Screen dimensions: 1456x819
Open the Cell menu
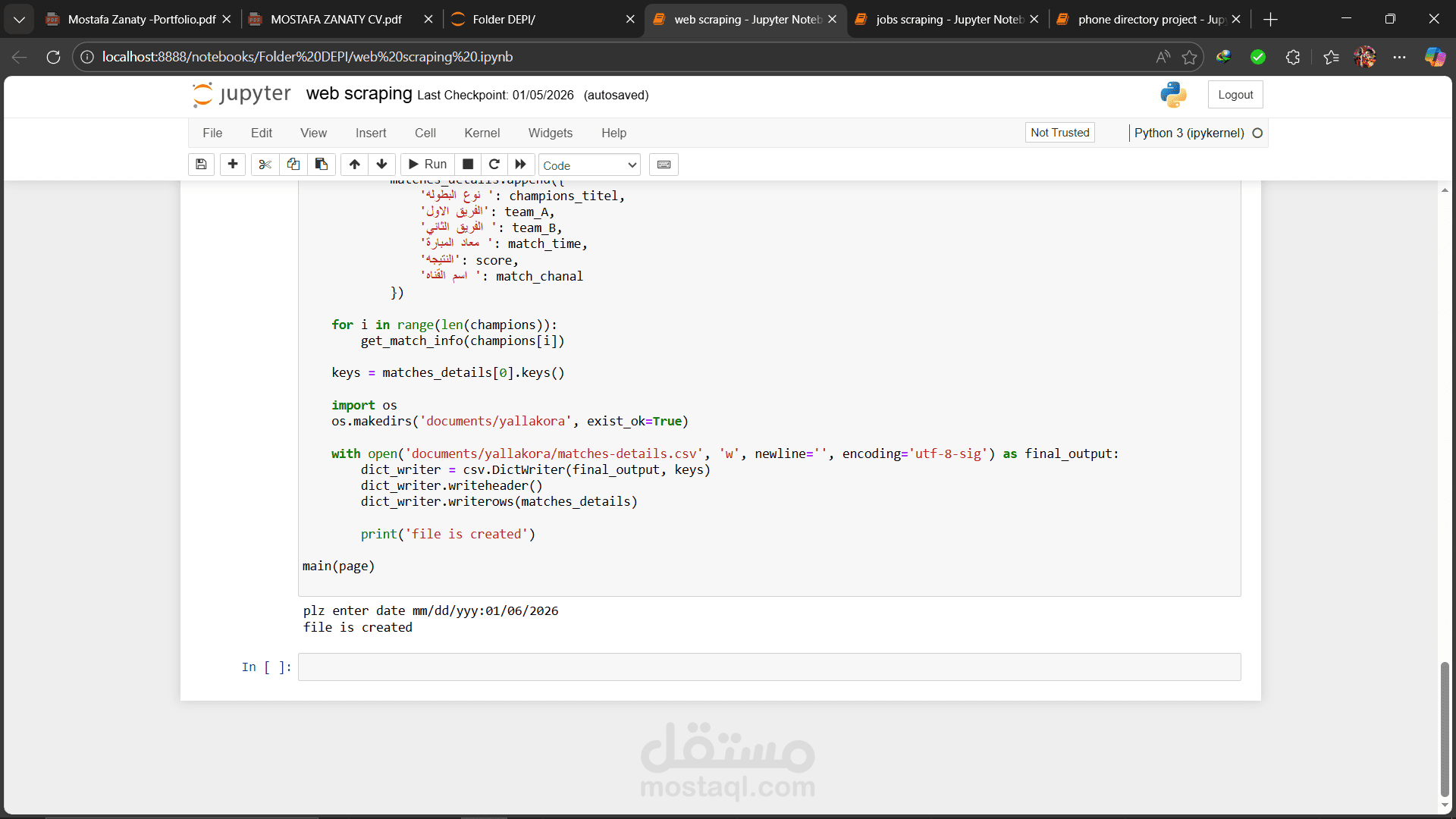425,133
